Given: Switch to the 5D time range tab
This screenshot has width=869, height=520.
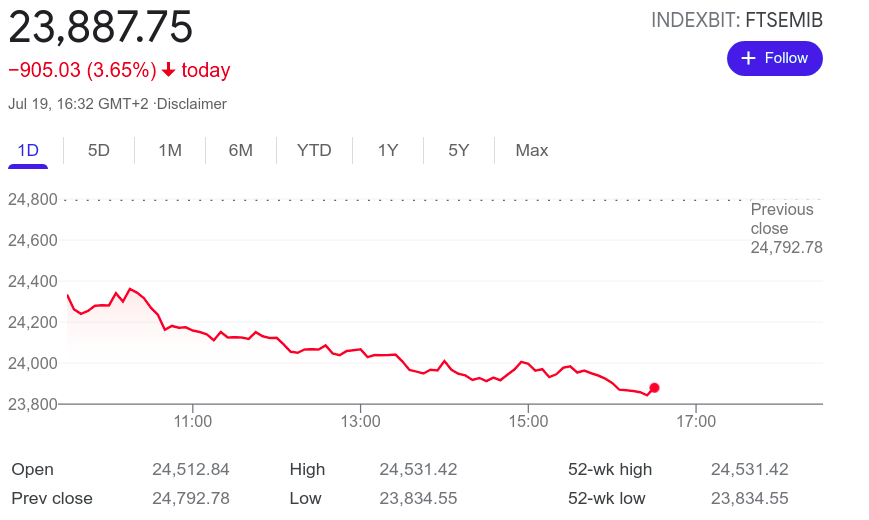Looking at the screenshot, I should point(99,150).
